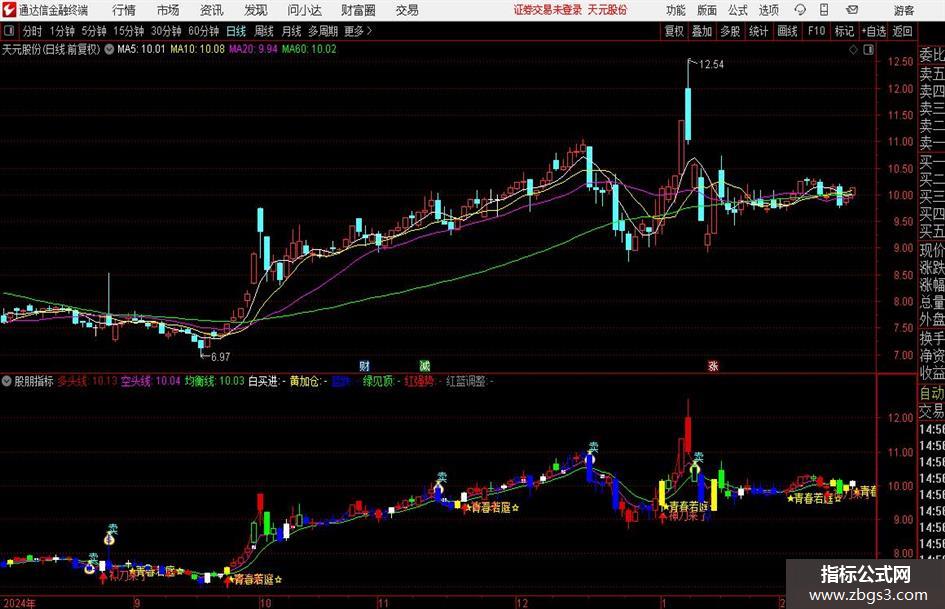945x609 pixels.
Task: Toggle the right sidebar panel icon
Action: click(x=868, y=50)
